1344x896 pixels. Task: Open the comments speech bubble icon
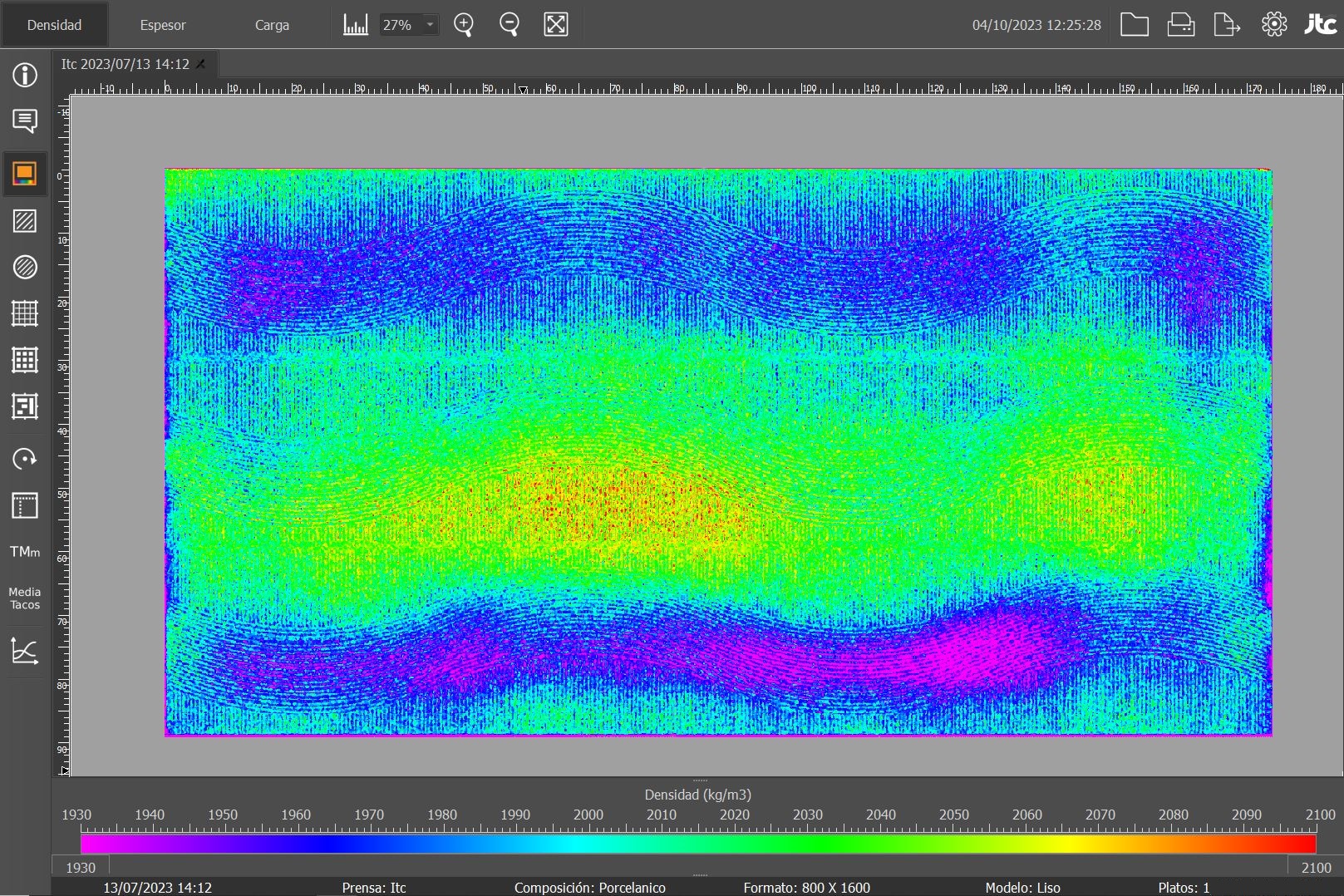(25, 121)
